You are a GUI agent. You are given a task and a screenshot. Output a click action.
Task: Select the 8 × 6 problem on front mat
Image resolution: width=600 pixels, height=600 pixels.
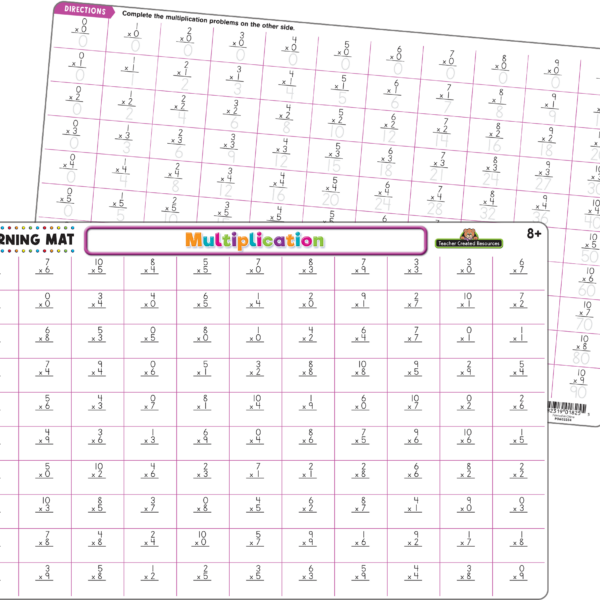point(308,437)
